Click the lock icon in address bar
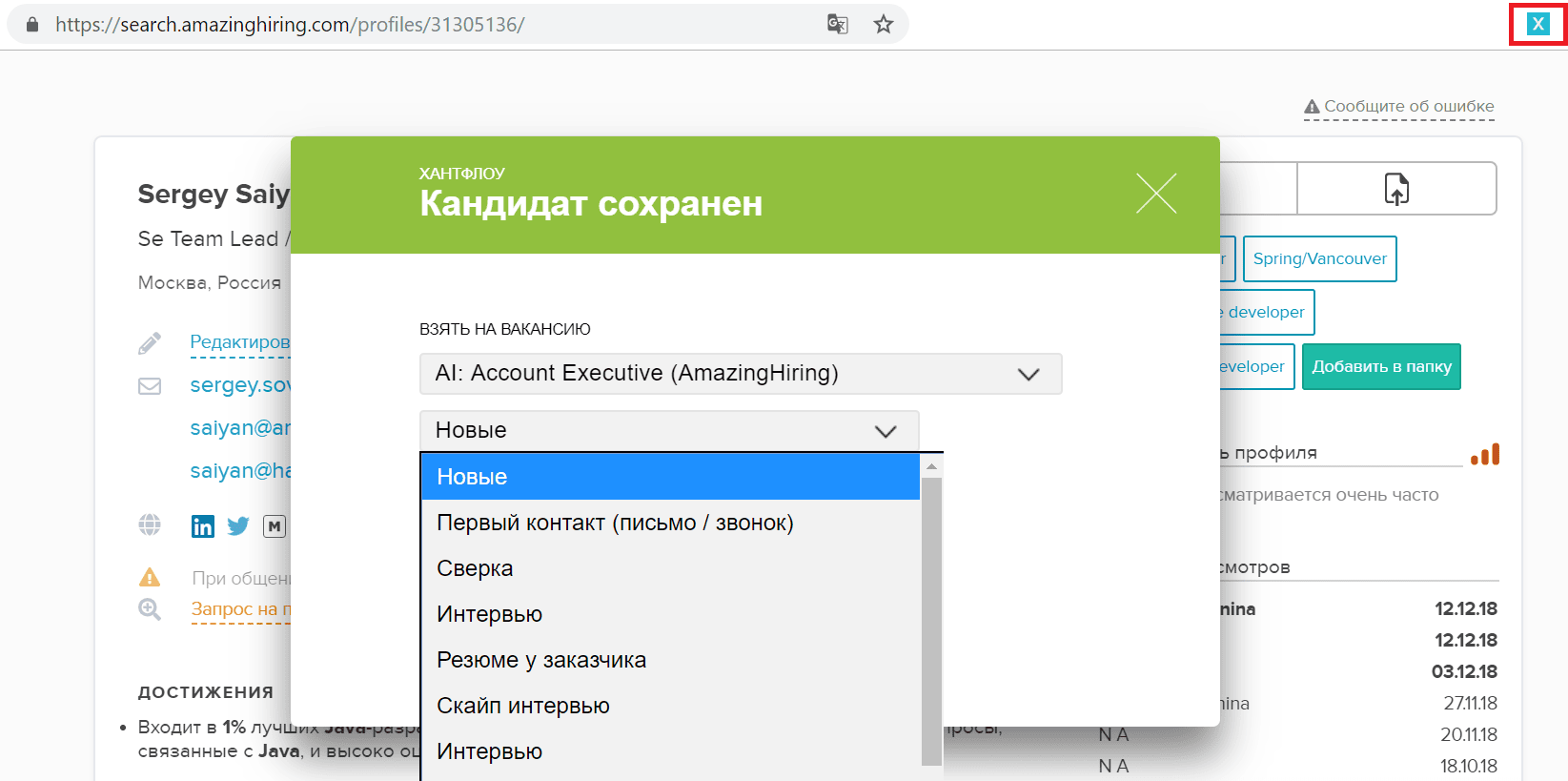The height and width of the screenshot is (781, 1568). (32, 25)
